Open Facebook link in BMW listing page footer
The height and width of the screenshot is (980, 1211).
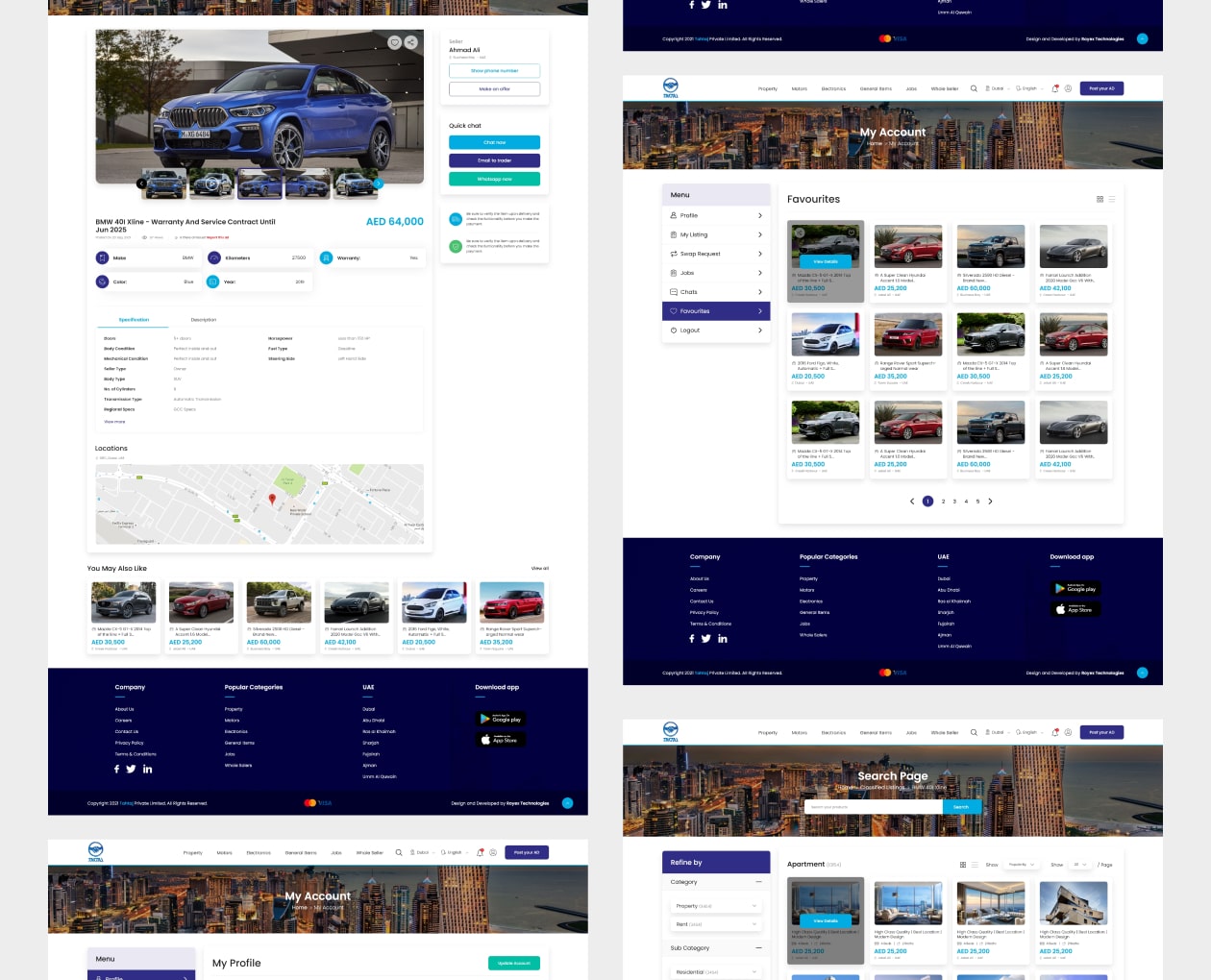pyautogui.click(x=117, y=769)
